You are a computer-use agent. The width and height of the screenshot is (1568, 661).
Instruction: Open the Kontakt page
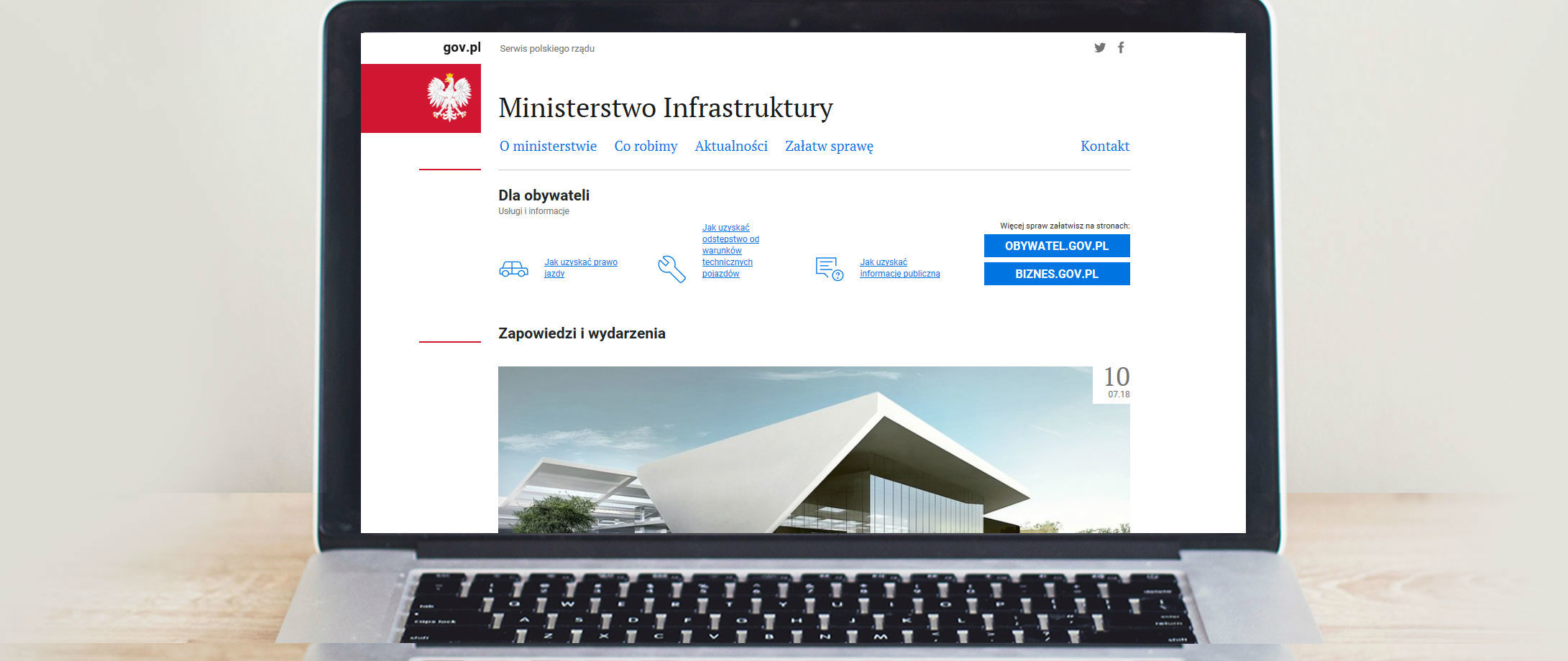coord(1104,146)
